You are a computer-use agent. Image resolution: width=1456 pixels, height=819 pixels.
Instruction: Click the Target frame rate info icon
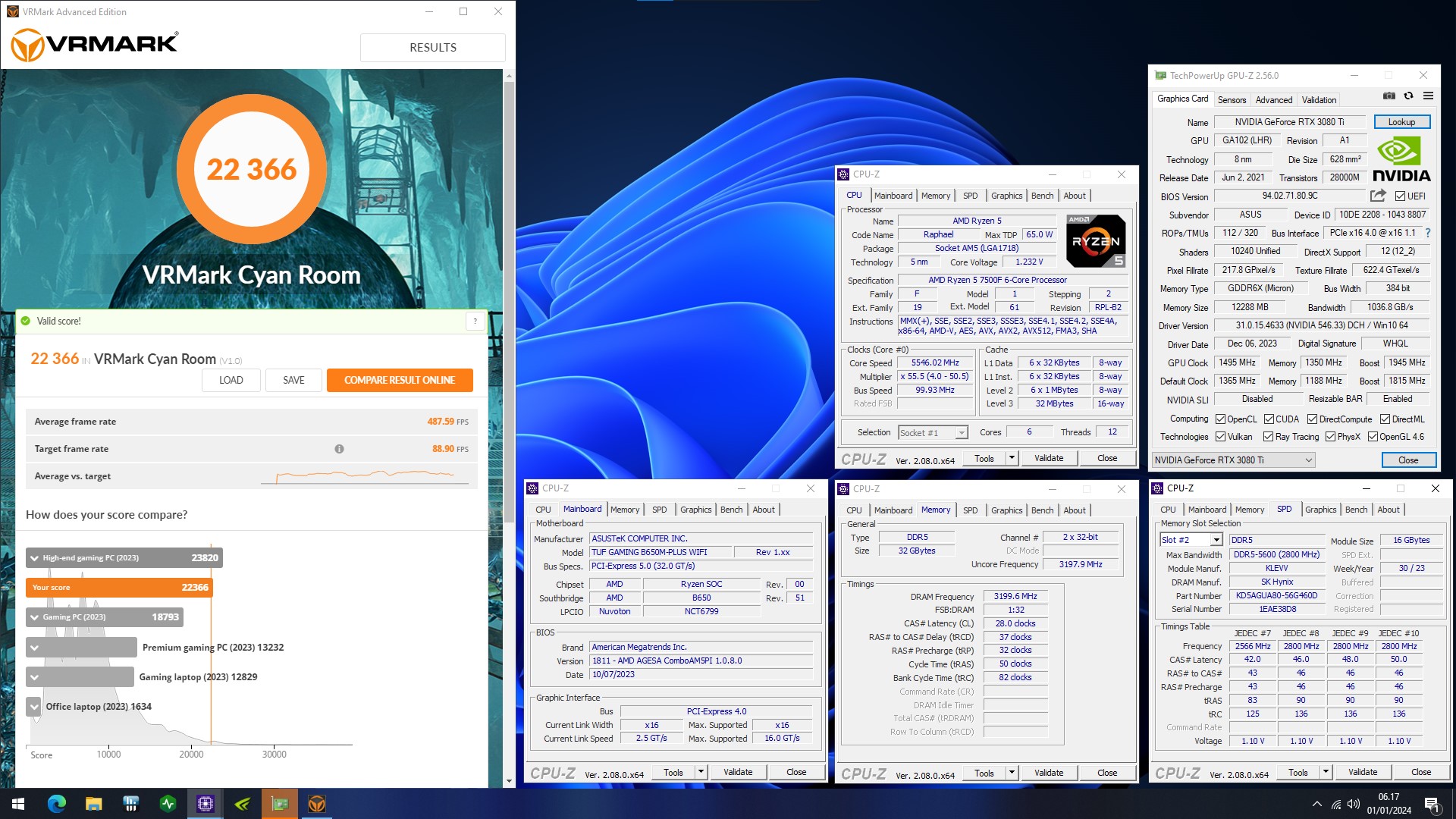[339, 449]
